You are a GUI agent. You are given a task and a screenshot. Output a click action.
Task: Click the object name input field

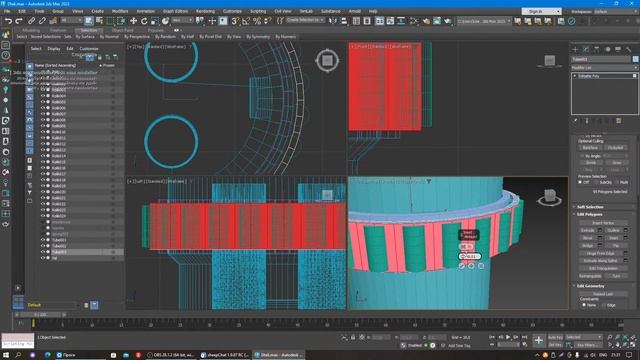[x=601, y=60]
